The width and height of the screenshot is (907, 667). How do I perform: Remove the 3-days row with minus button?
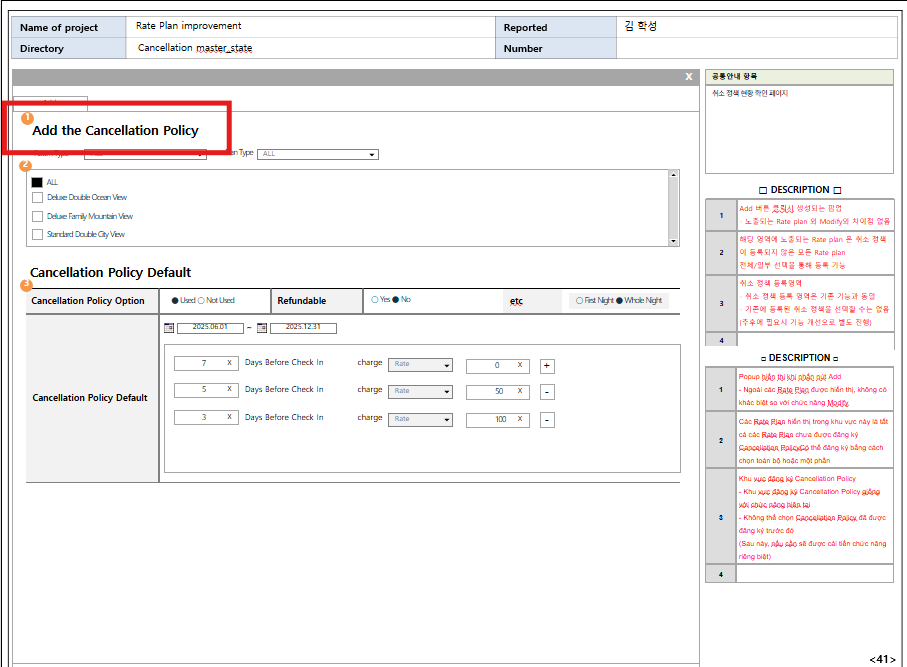[x=547, y=420]
